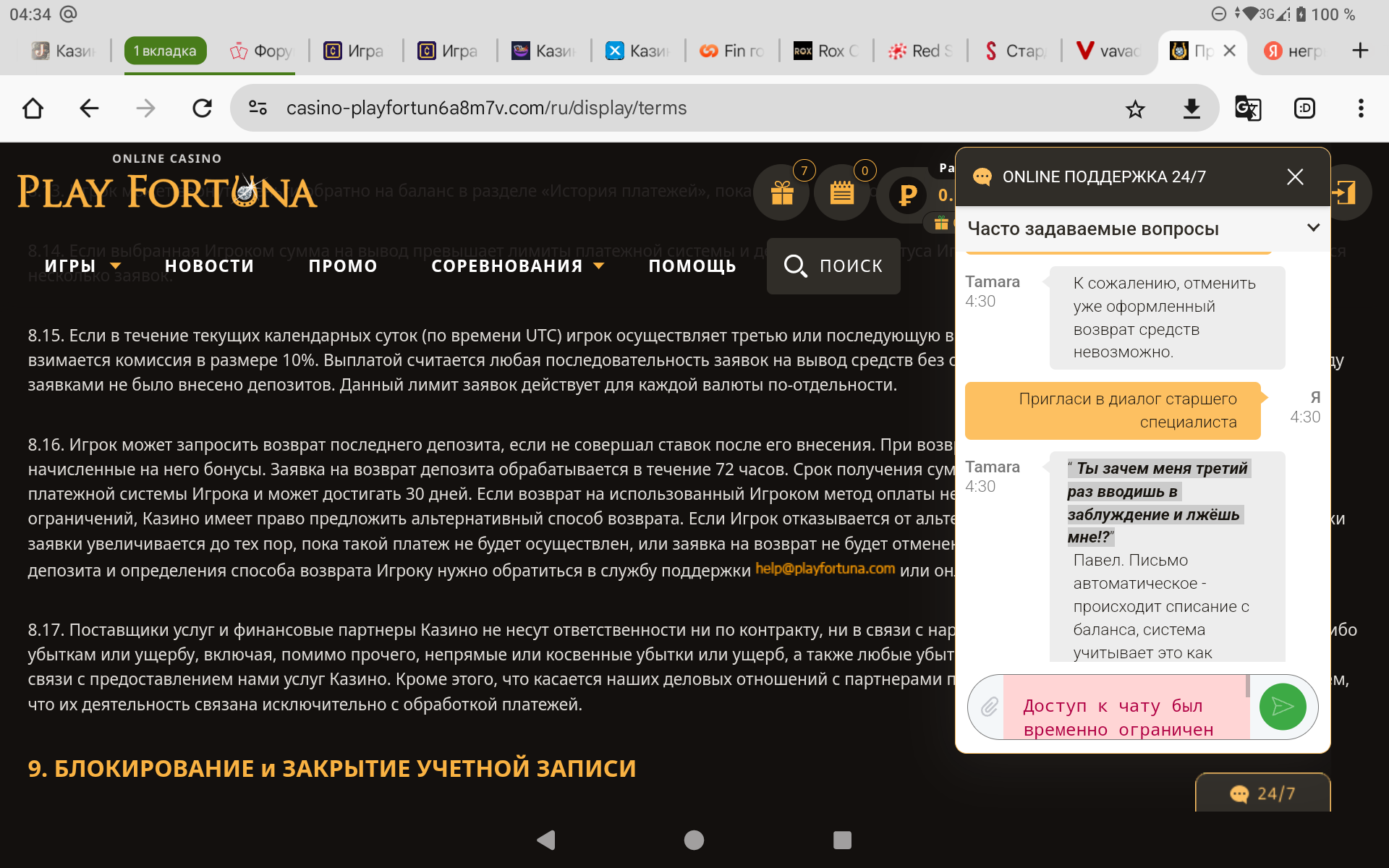Open browser three-dot overflow menu
This screenshot has width=1389, height=868.
point(1360,109)
